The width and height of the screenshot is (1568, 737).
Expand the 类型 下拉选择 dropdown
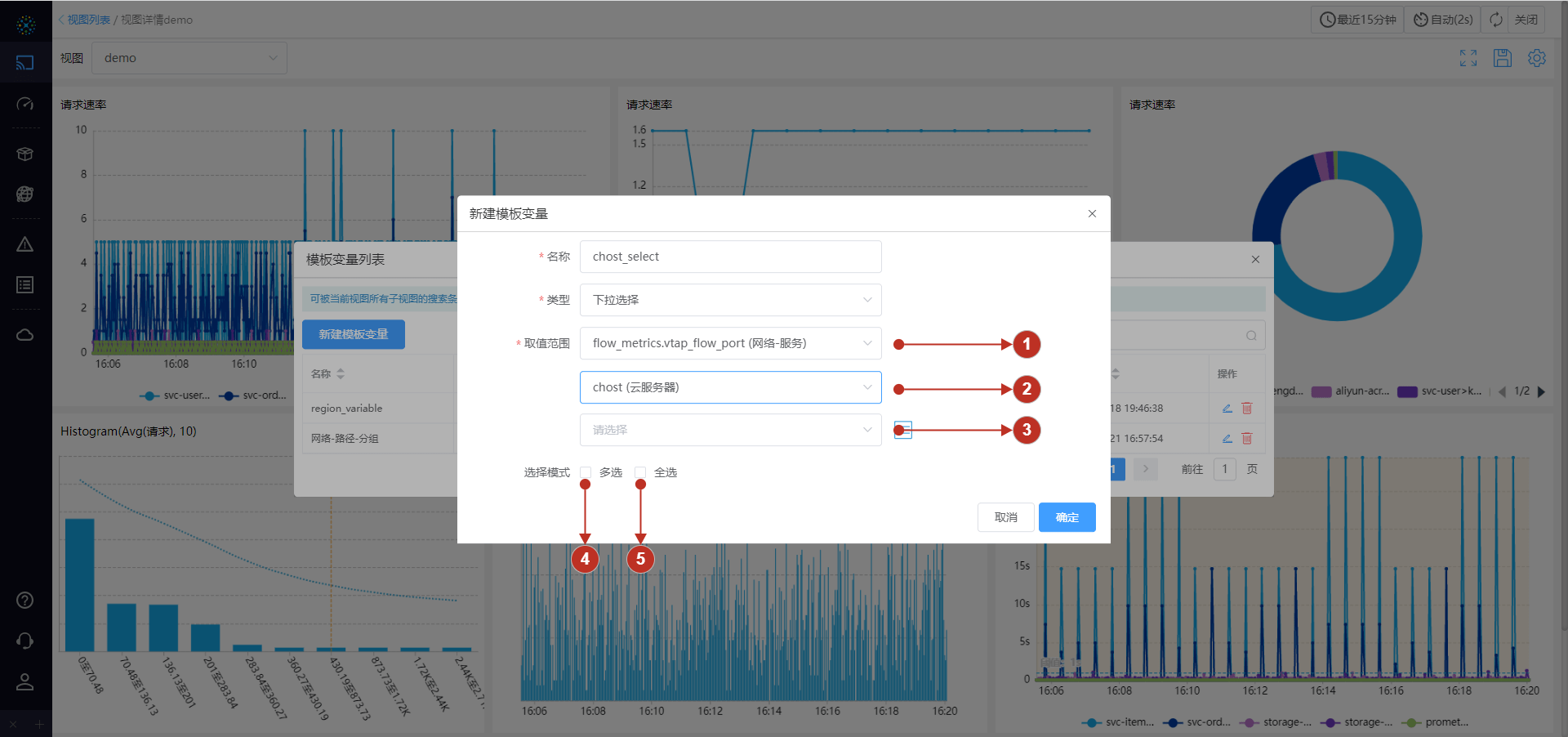(x=730, y=300)
